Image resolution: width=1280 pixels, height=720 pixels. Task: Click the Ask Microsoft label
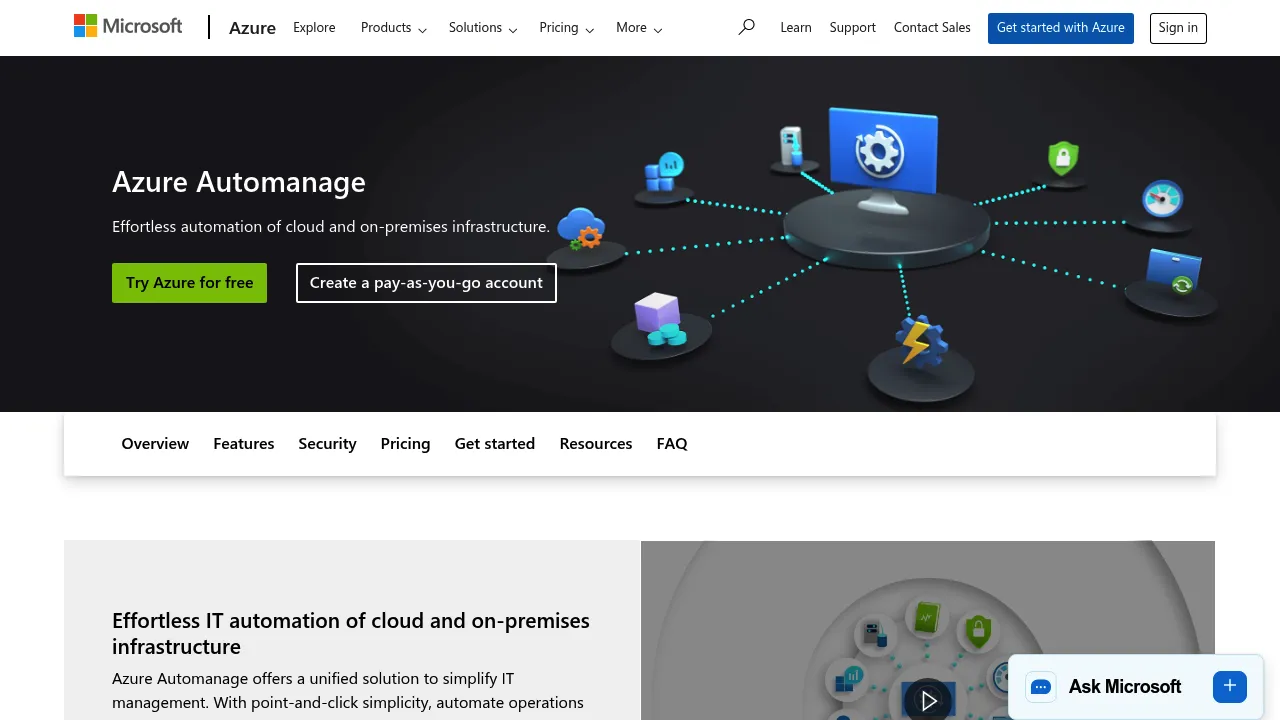tap(1125, 687)
